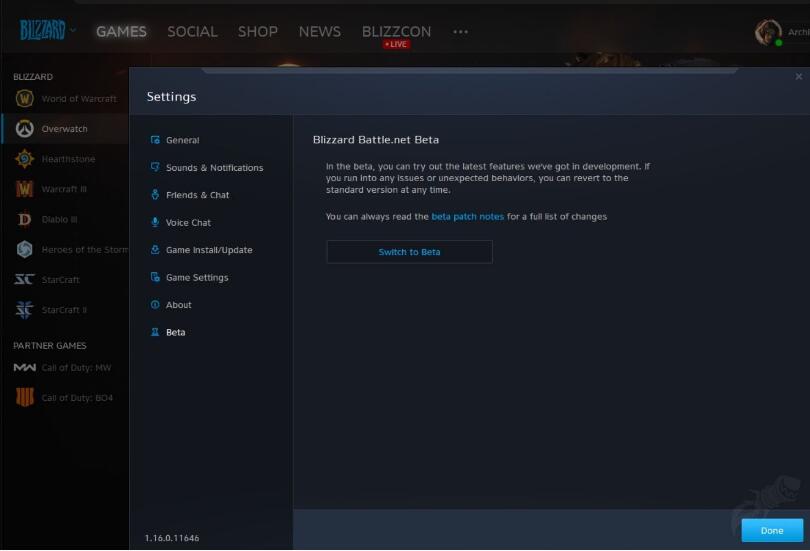Screen dimensions: 810x551
Task: Click the user profile avatar
Action: point(768,32)
